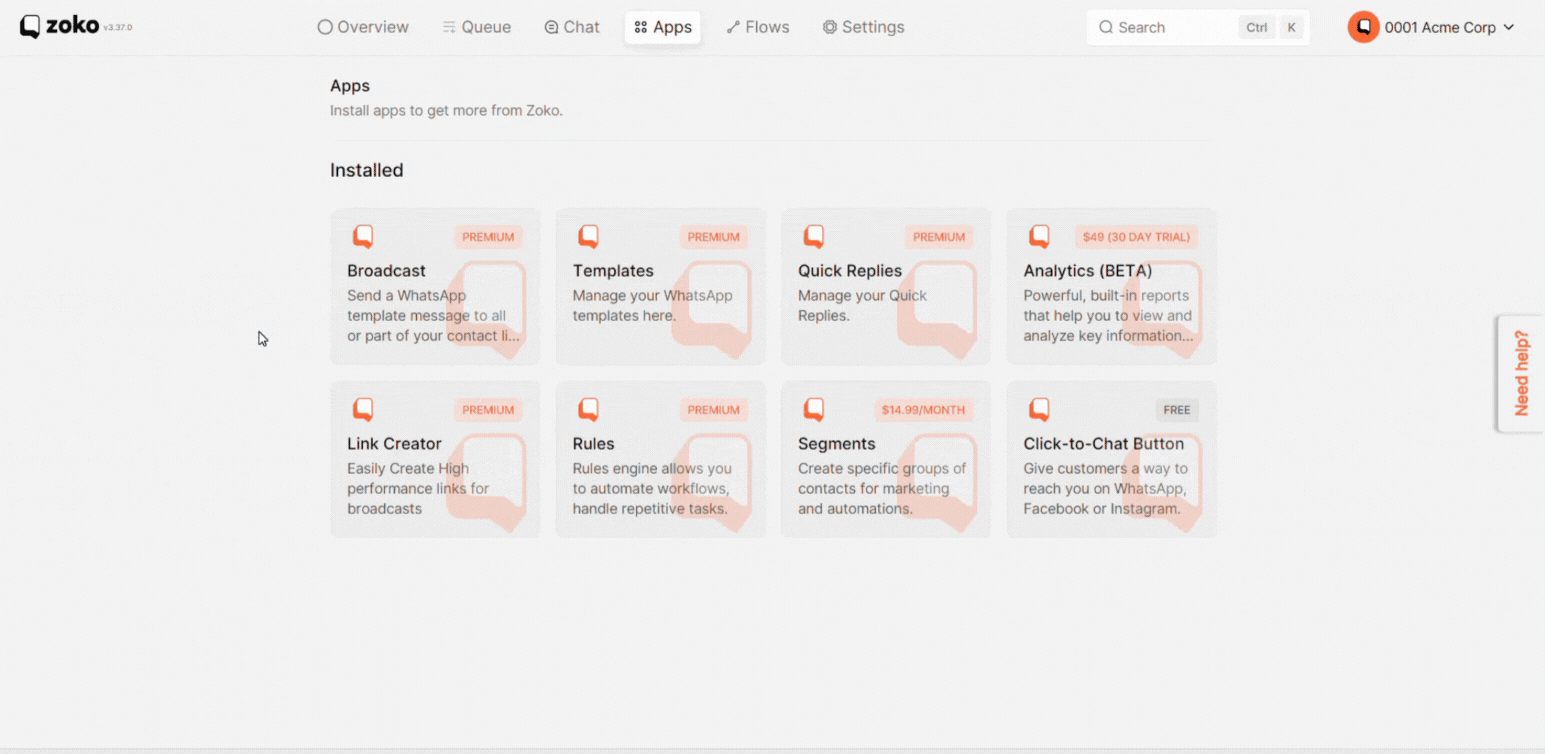Select the Apps tab
Screen dimensions: 1545x754
coord(663,27)
